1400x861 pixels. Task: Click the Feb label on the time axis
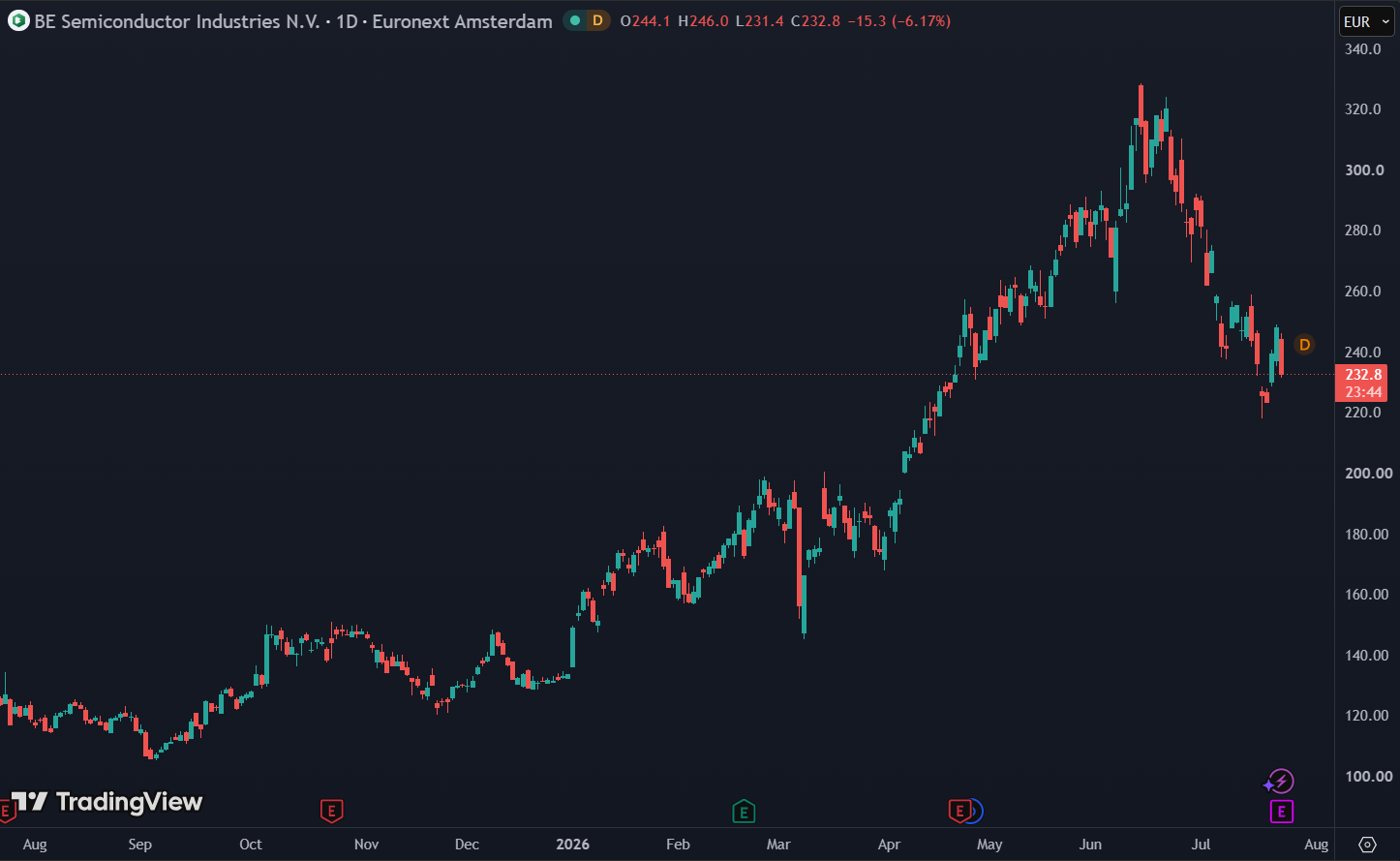(678, 845)
